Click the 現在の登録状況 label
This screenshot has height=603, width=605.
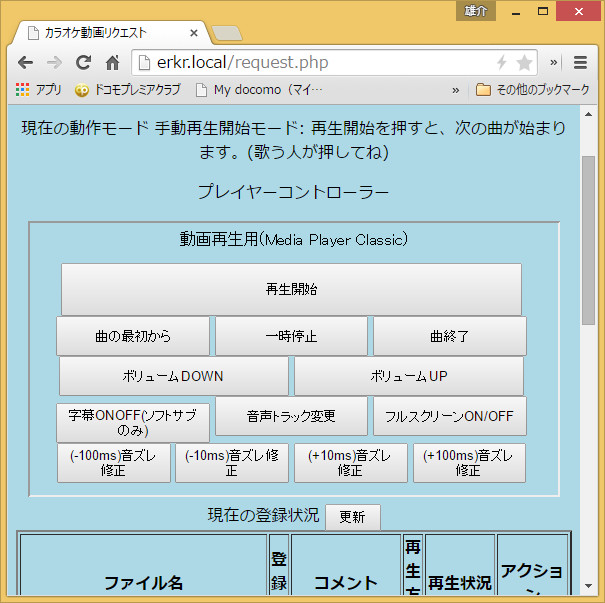264,515
